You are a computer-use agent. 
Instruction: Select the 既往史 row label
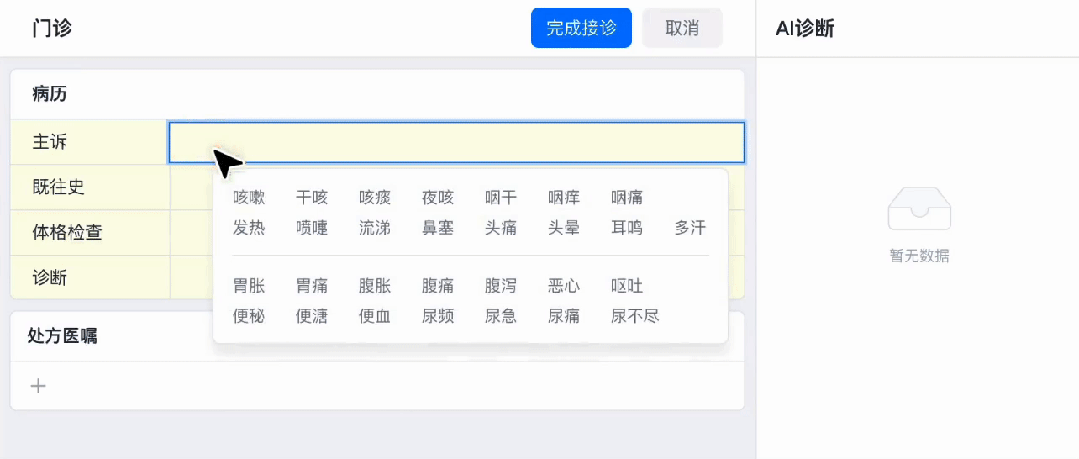(54, 187)
